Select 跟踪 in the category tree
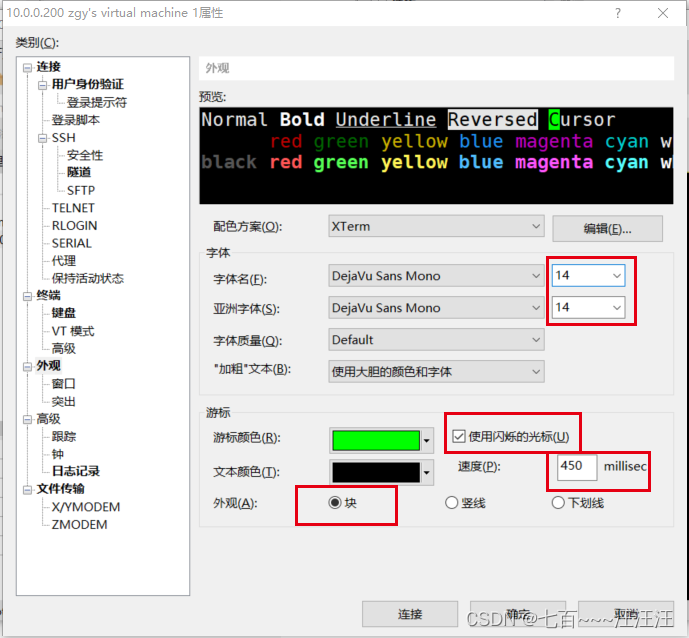689x638 pixels. pos(64,436)
